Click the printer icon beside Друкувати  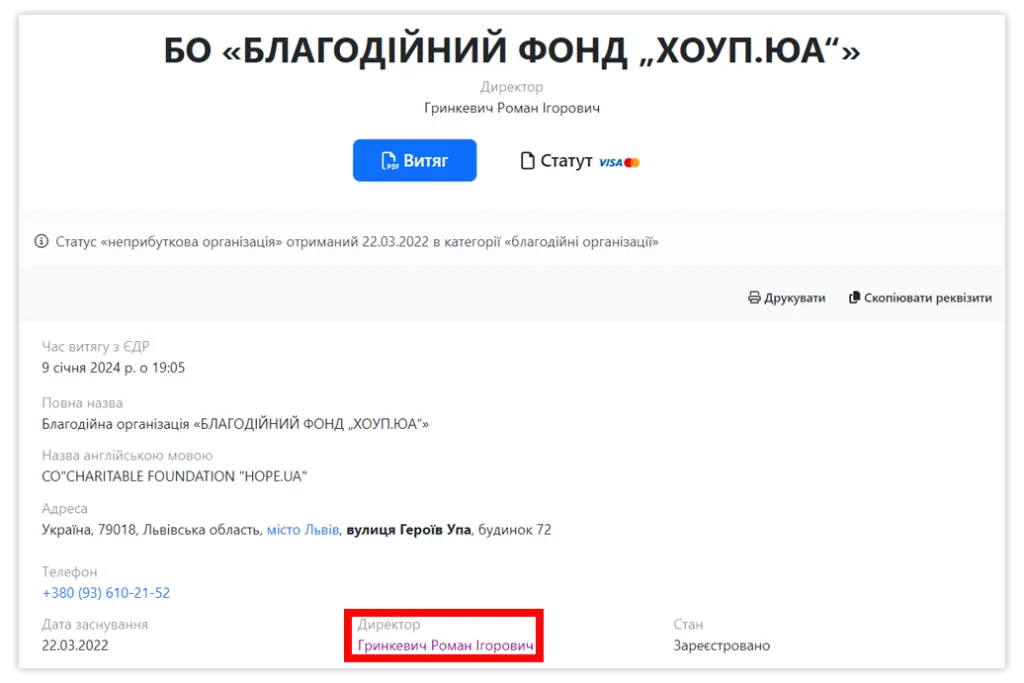[754, 298]
